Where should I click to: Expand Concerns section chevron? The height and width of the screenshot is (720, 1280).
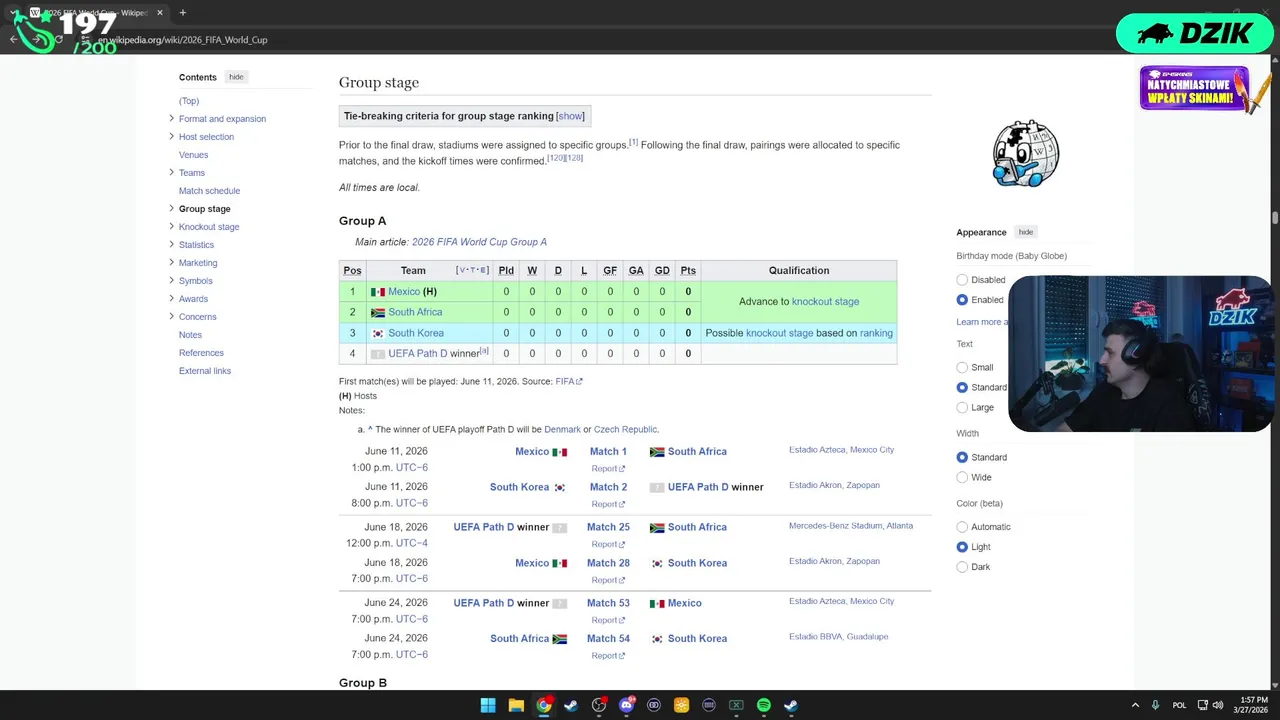click(171, 317)
